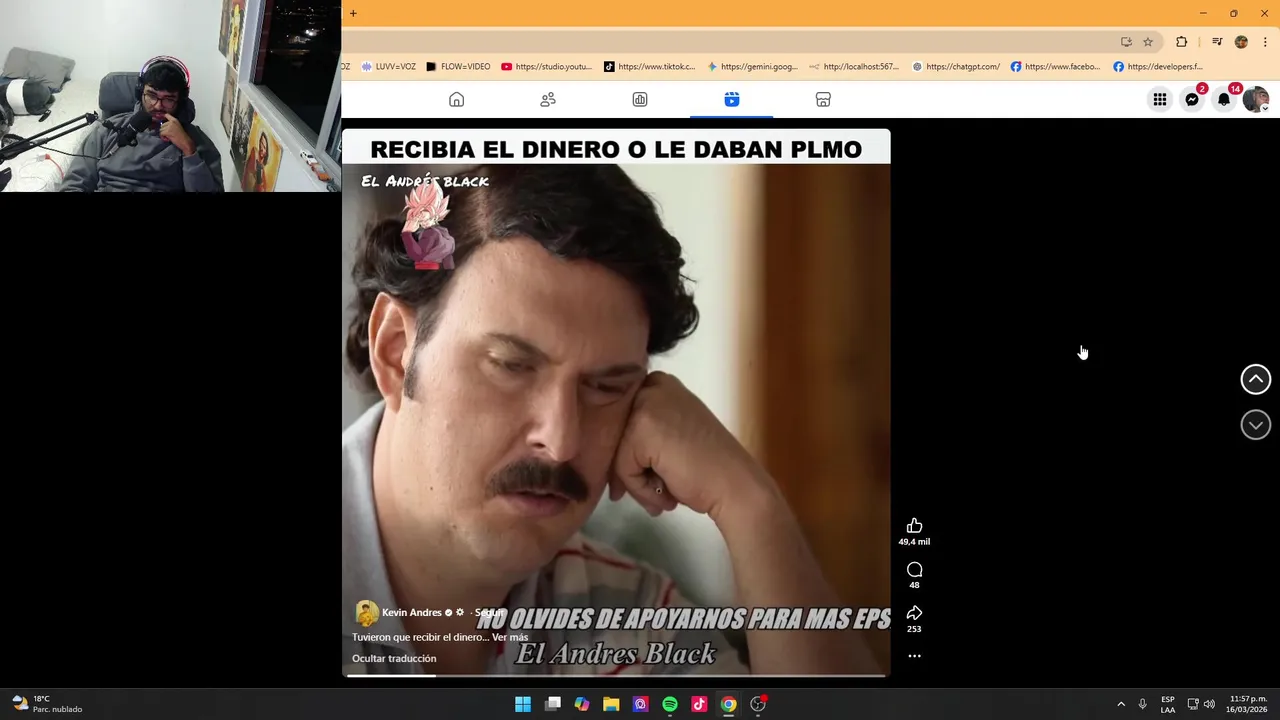The image size is (1280, 720).
Task: Open the LUVV=VOZ bookmark
Action: [388, 67]
